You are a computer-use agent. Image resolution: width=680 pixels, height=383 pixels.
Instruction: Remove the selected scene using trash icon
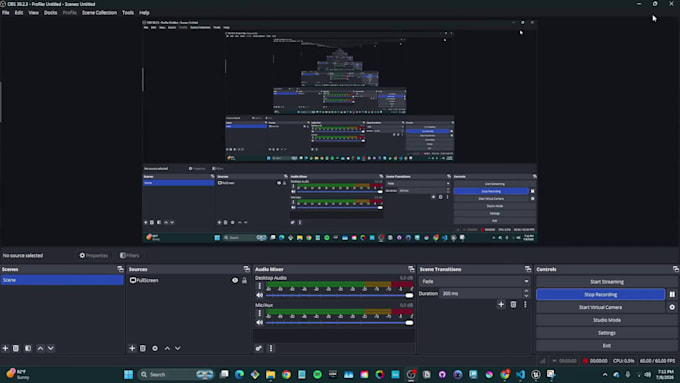(x=16, y=348)
